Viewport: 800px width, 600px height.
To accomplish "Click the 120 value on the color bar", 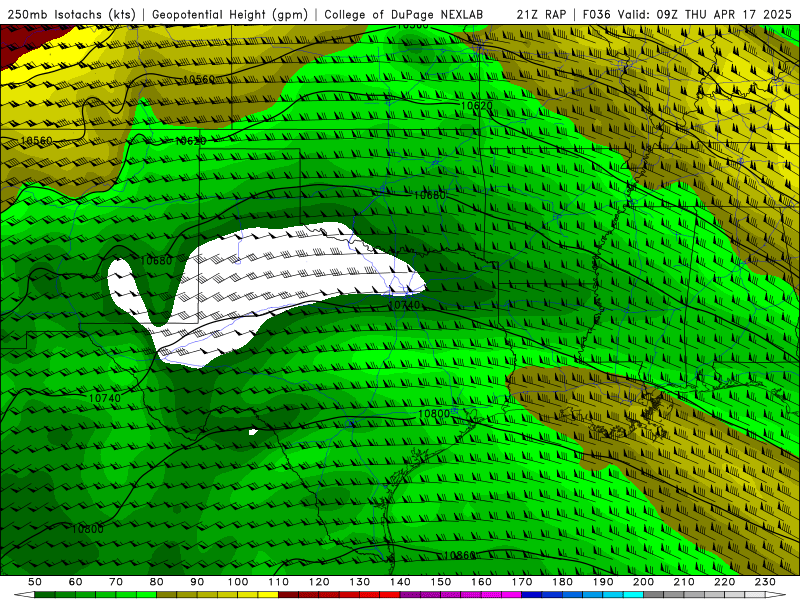I will pyautogui.click(x=319, y=582).
